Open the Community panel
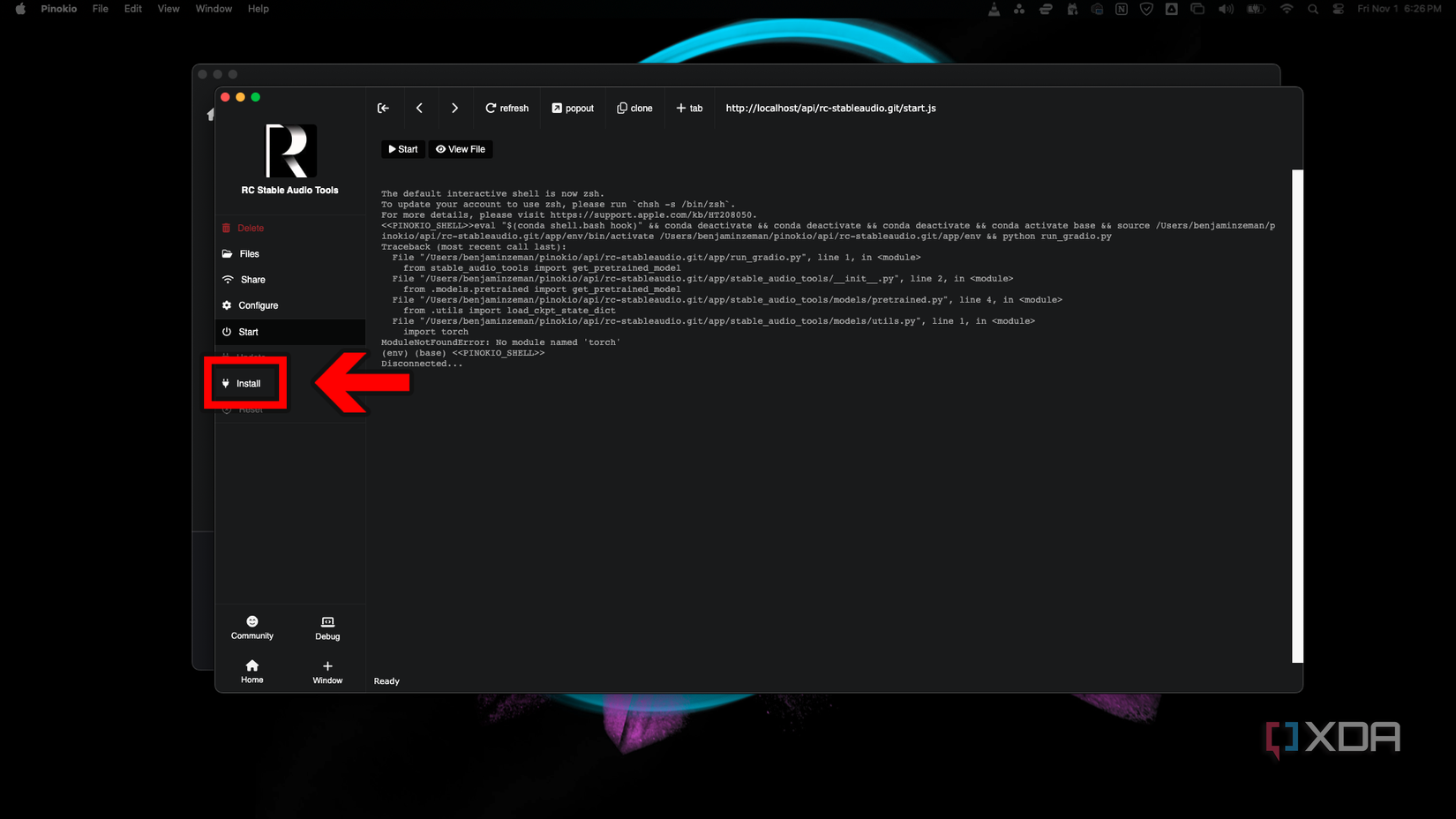 [251, 627]
